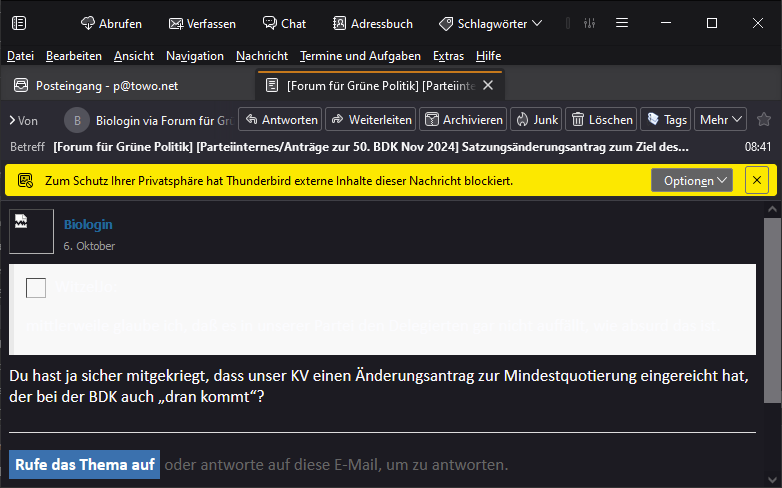Click the scrollbar down arrow
Image resolution: width=782 pixels, height=488 pixels.
coord(773,480)
